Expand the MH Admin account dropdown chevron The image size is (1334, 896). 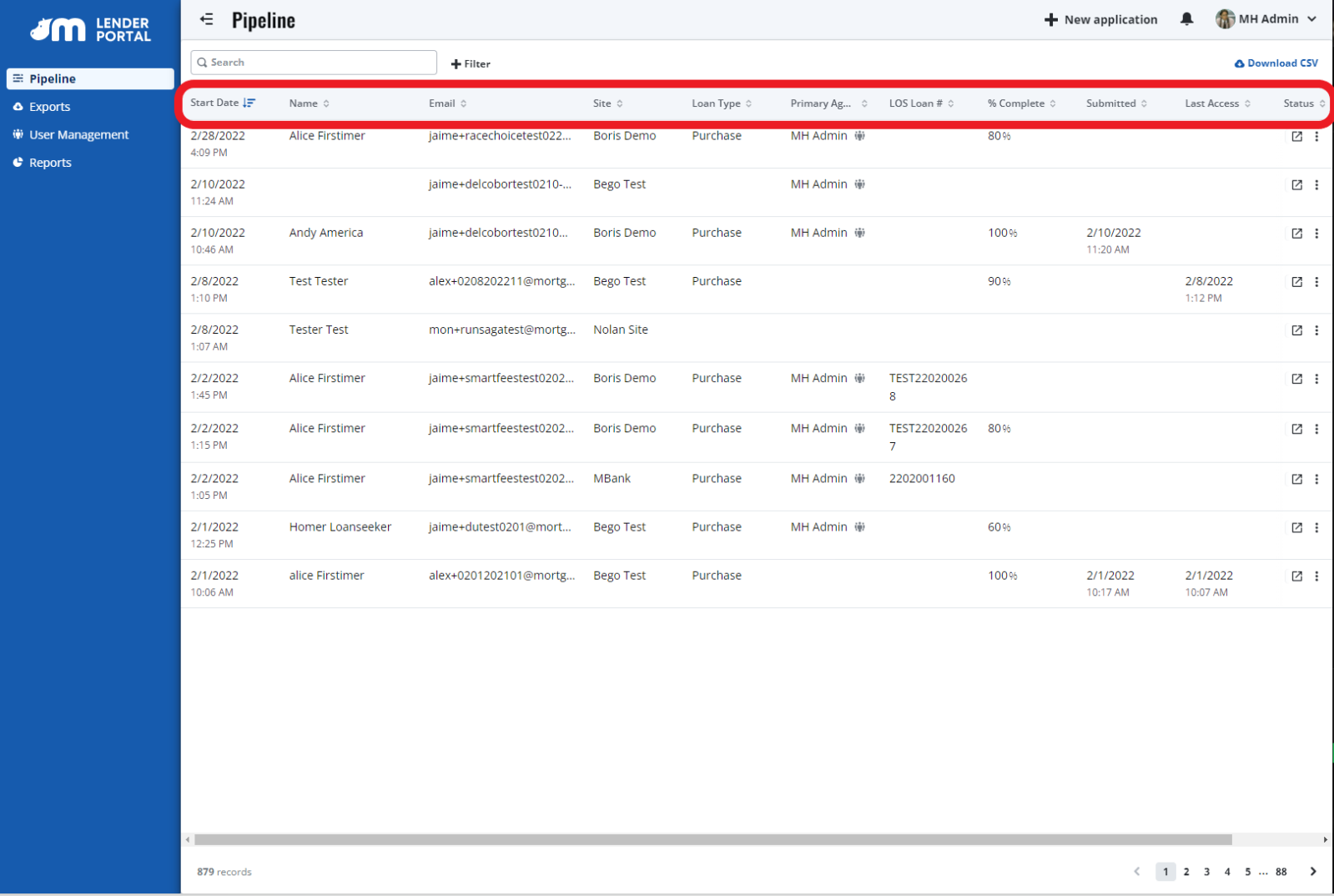(1311, 19)
